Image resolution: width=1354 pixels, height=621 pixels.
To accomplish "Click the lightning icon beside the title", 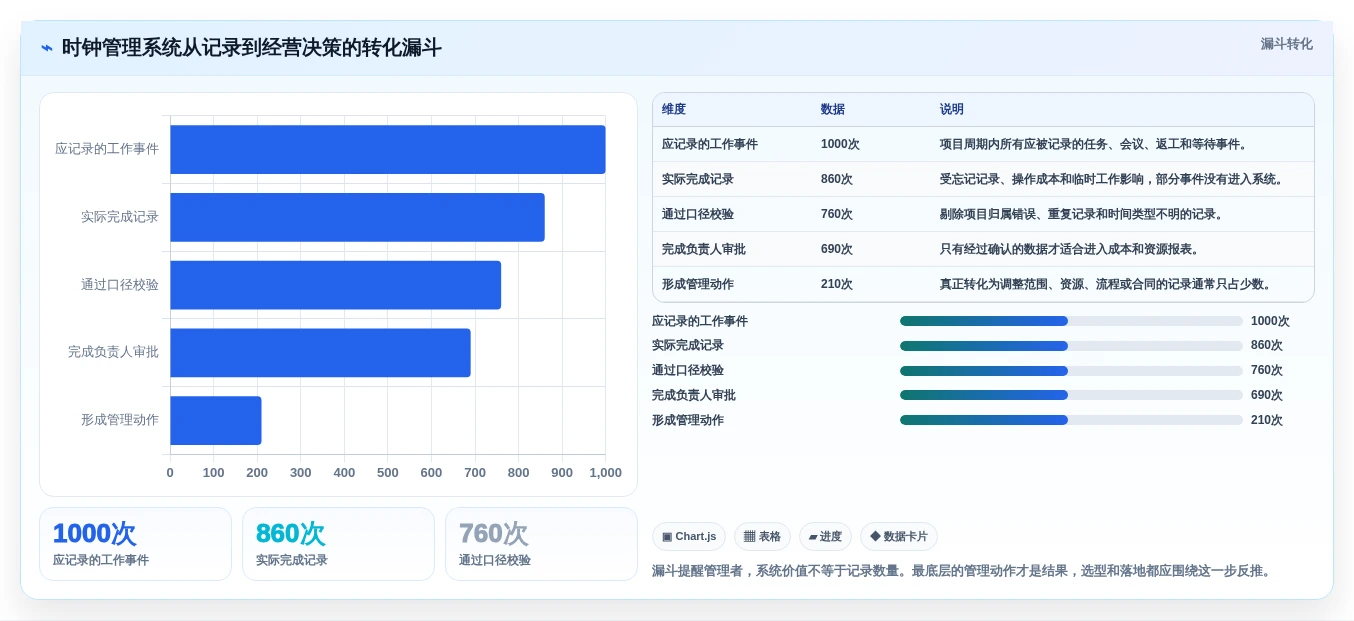I will click(x=47, y=48).
